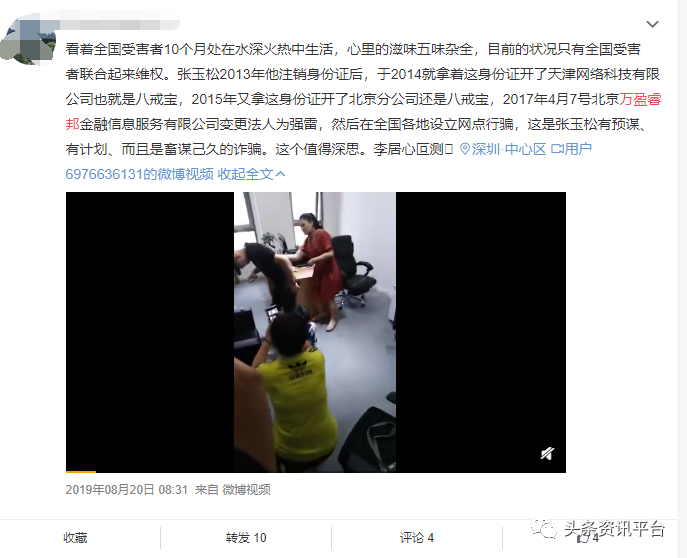Click the post timestamp 2019年08月20日 08:31
This screenshot has height=558, width=687.
[127, 489]
